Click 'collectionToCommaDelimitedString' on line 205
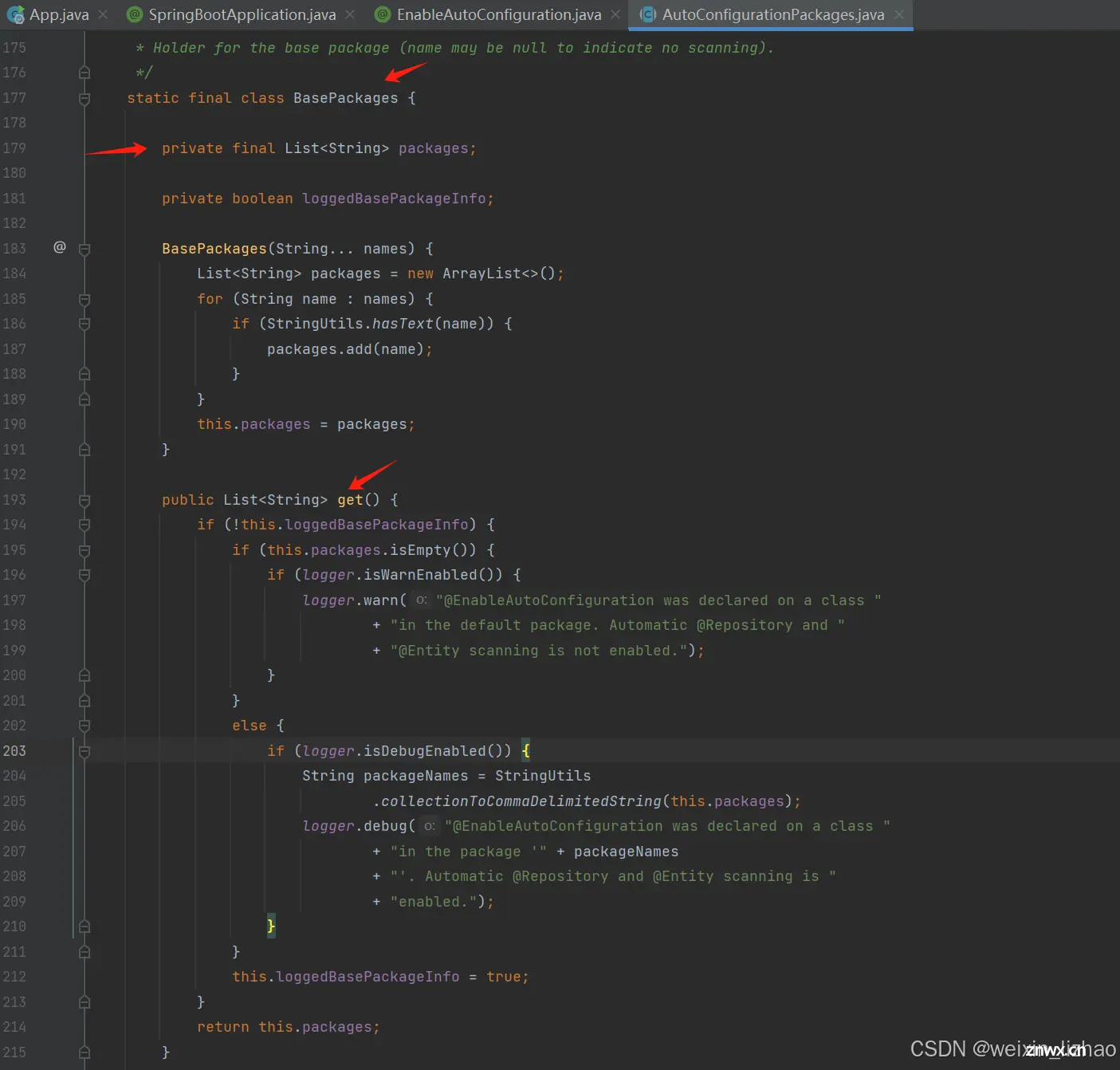 tap(521, 801)
